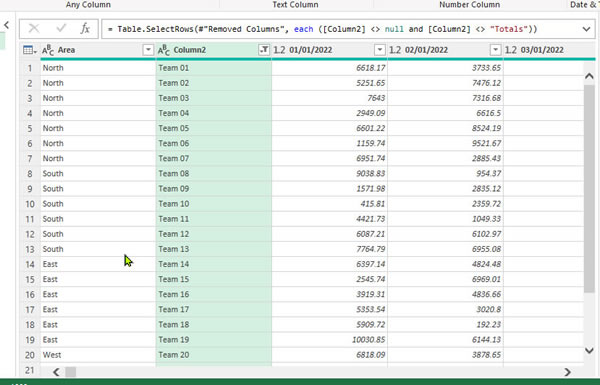Screen dimensions: 600x385
Task: Select the Team 11 cell
Action: pos(214,219)
